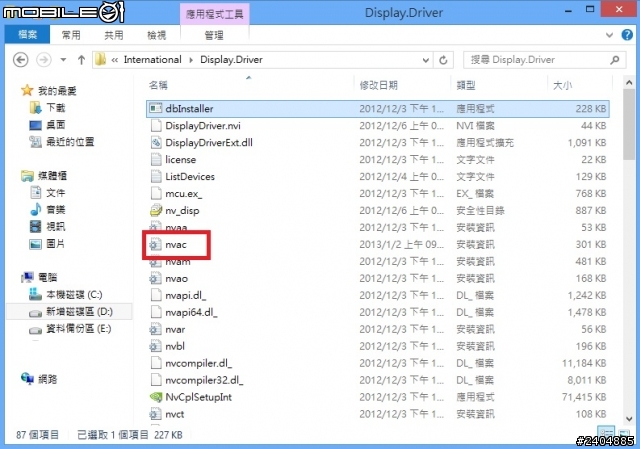The image size is (640, 449).
Task: Sort by the 修改日期 column header
Action: coord(378,85)
